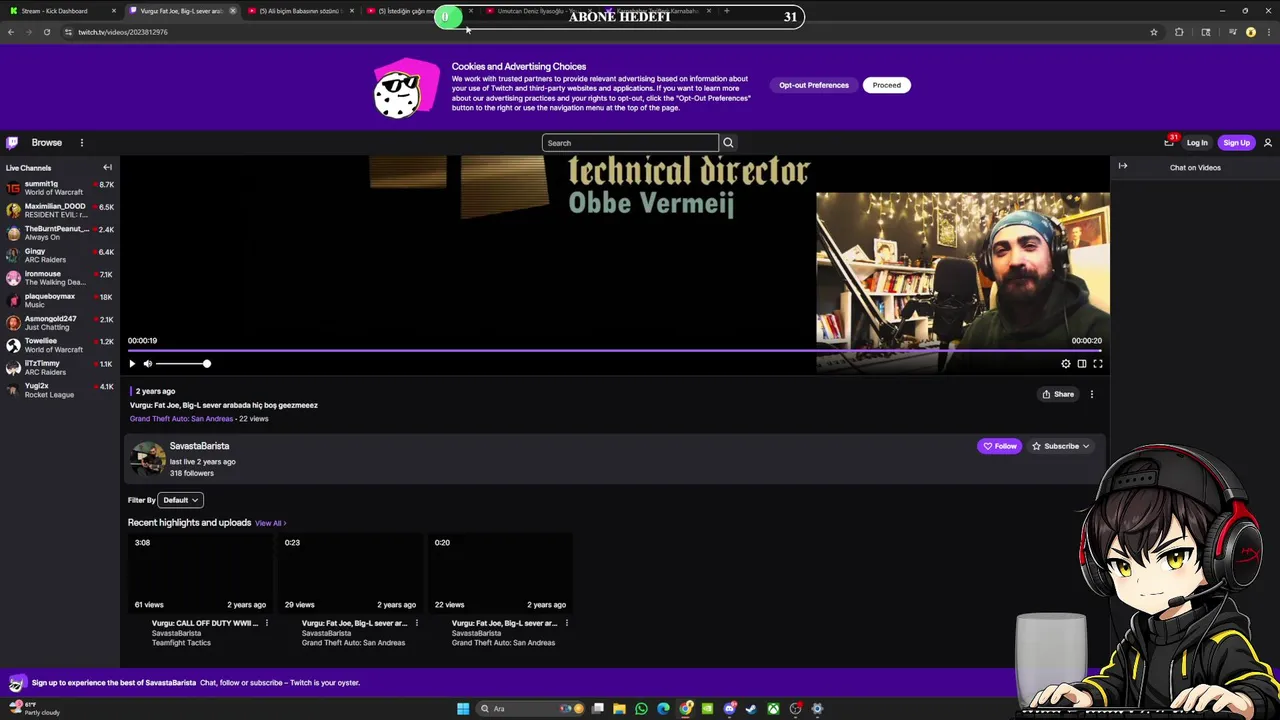
Task: Open the Chrome profile avatar
Action: [1250, 32]
